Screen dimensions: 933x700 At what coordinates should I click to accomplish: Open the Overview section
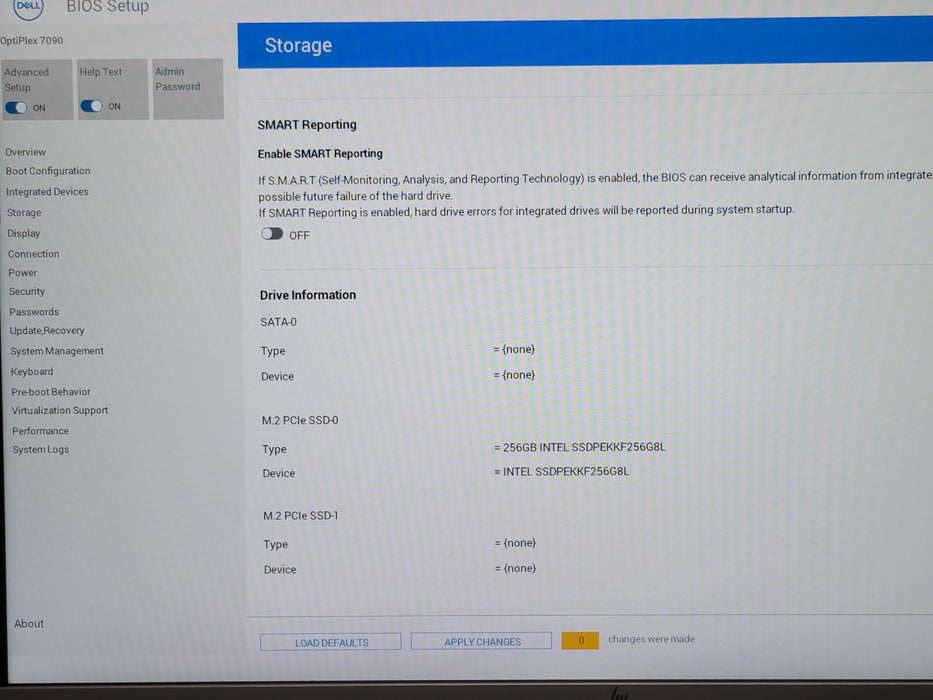26,152
